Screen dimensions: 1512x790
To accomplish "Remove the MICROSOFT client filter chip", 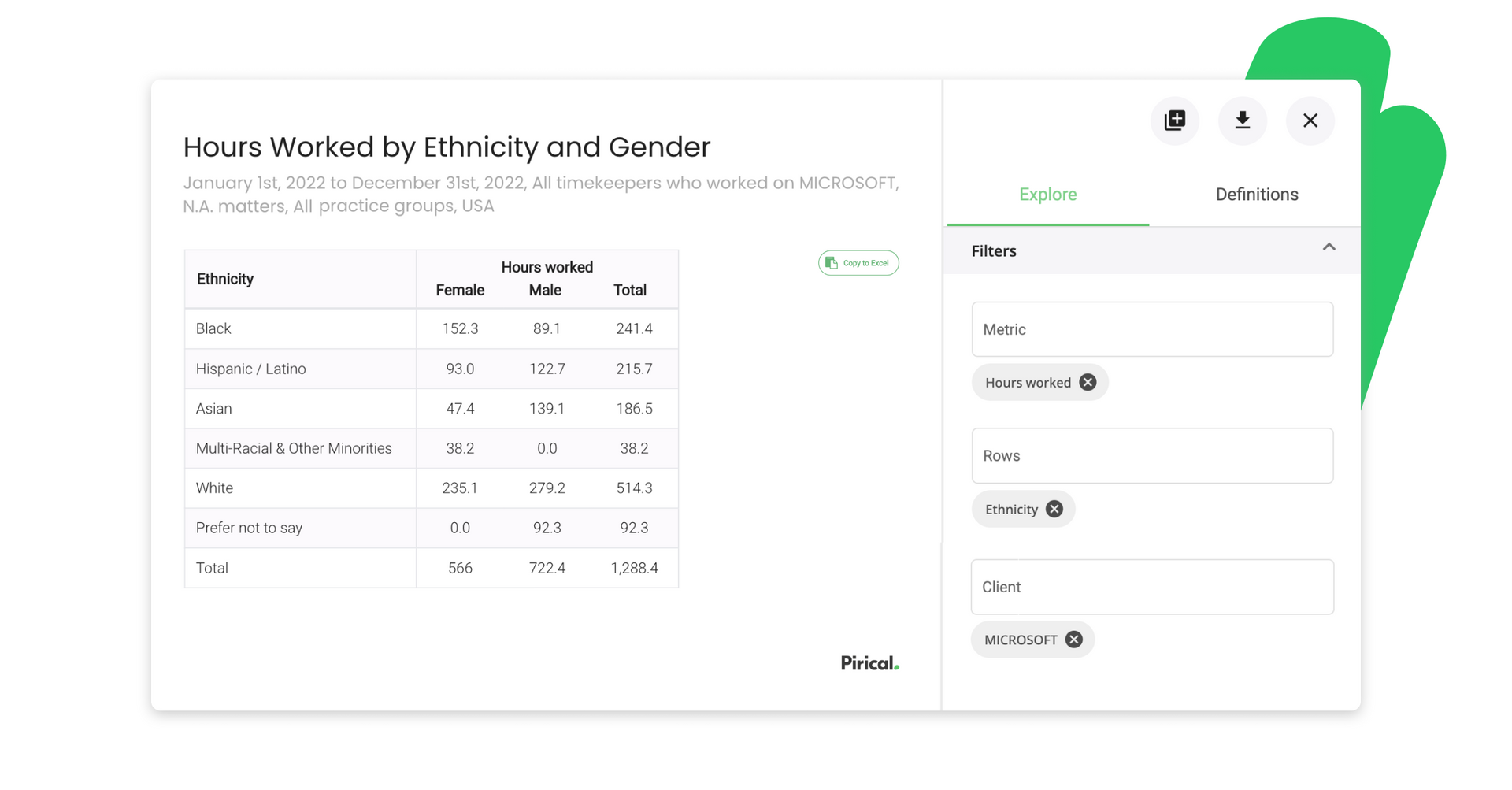I will (1073, 639).
